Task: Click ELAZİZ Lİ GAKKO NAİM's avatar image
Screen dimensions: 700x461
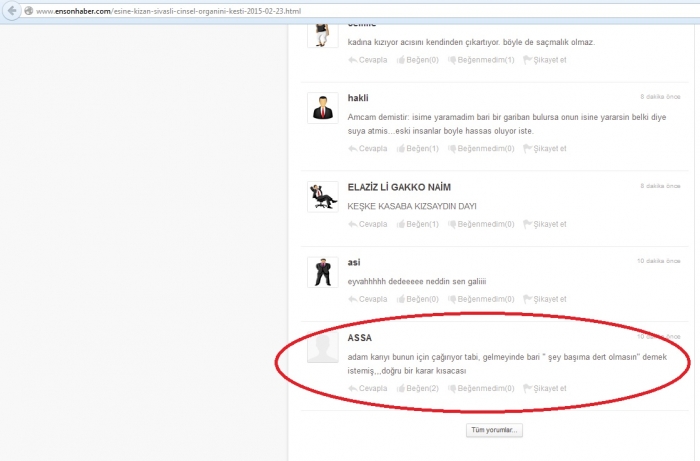Action: click(323, 196)
